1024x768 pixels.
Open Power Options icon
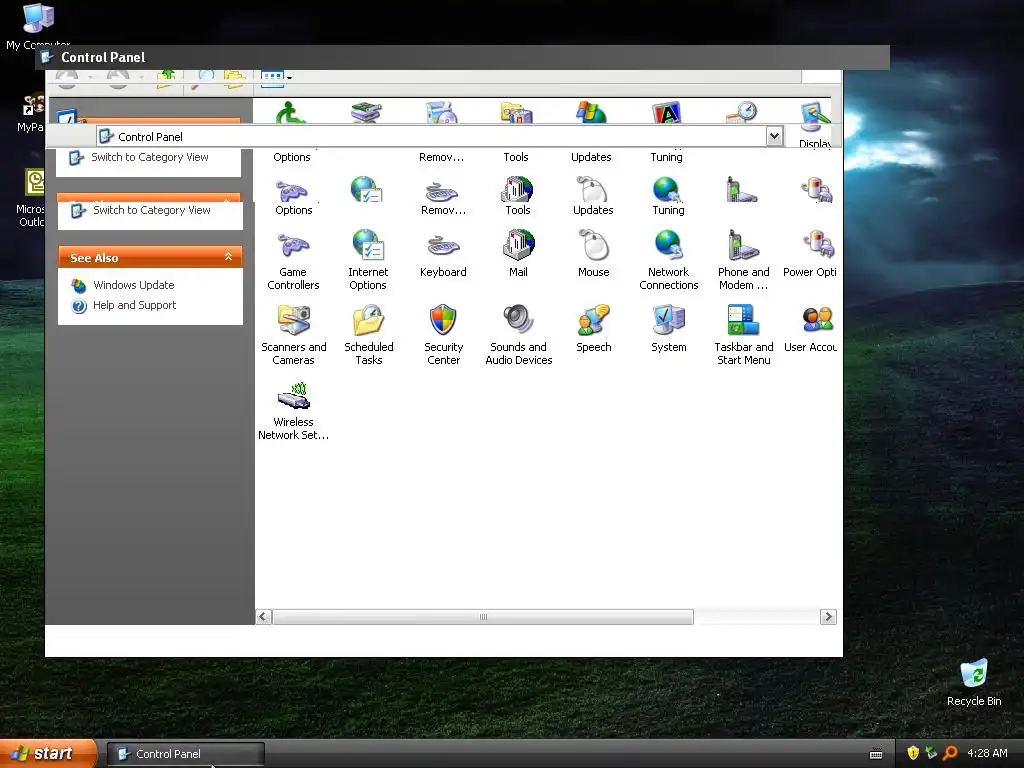coord(810,255)
